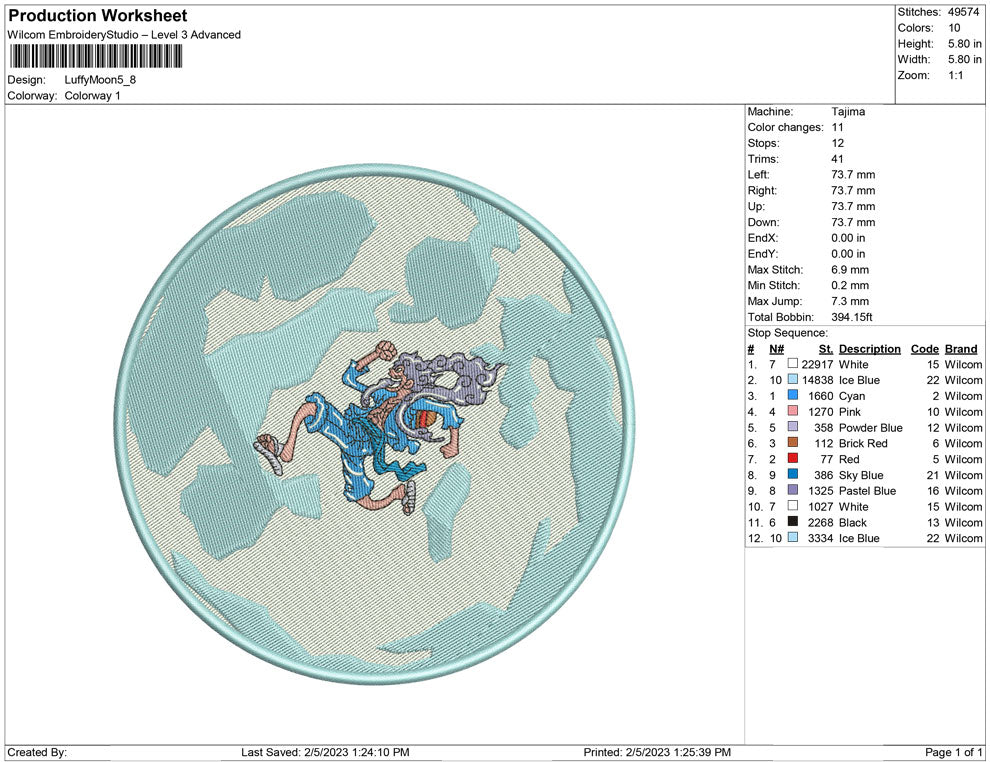990x762 pixels.
Task: Select the Black thread color swatch
Action: 793,522
